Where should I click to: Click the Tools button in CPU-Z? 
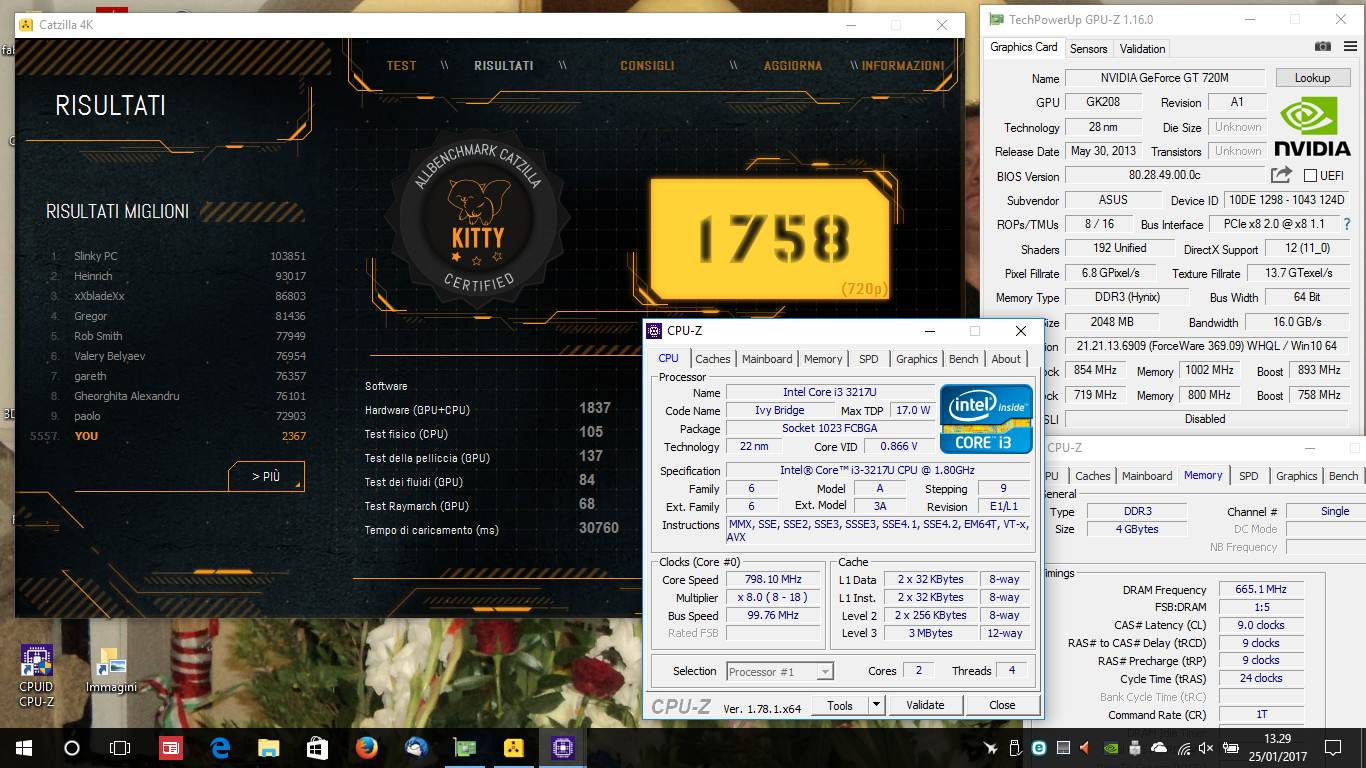(840, 705)
